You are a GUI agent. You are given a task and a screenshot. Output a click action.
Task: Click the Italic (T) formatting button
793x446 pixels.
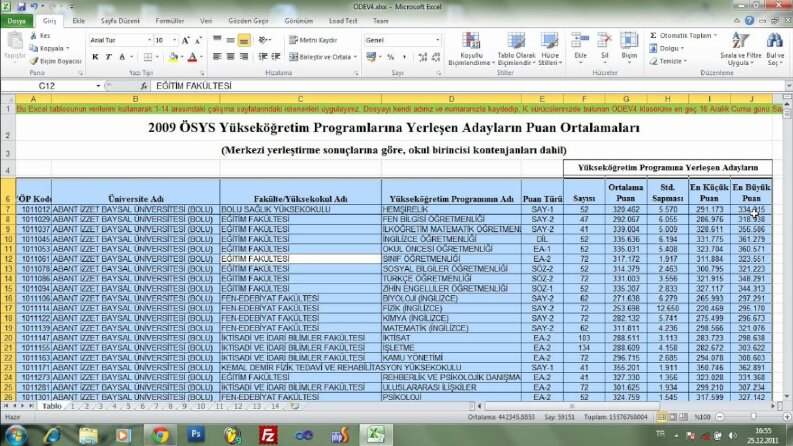[x=108, y=57]
